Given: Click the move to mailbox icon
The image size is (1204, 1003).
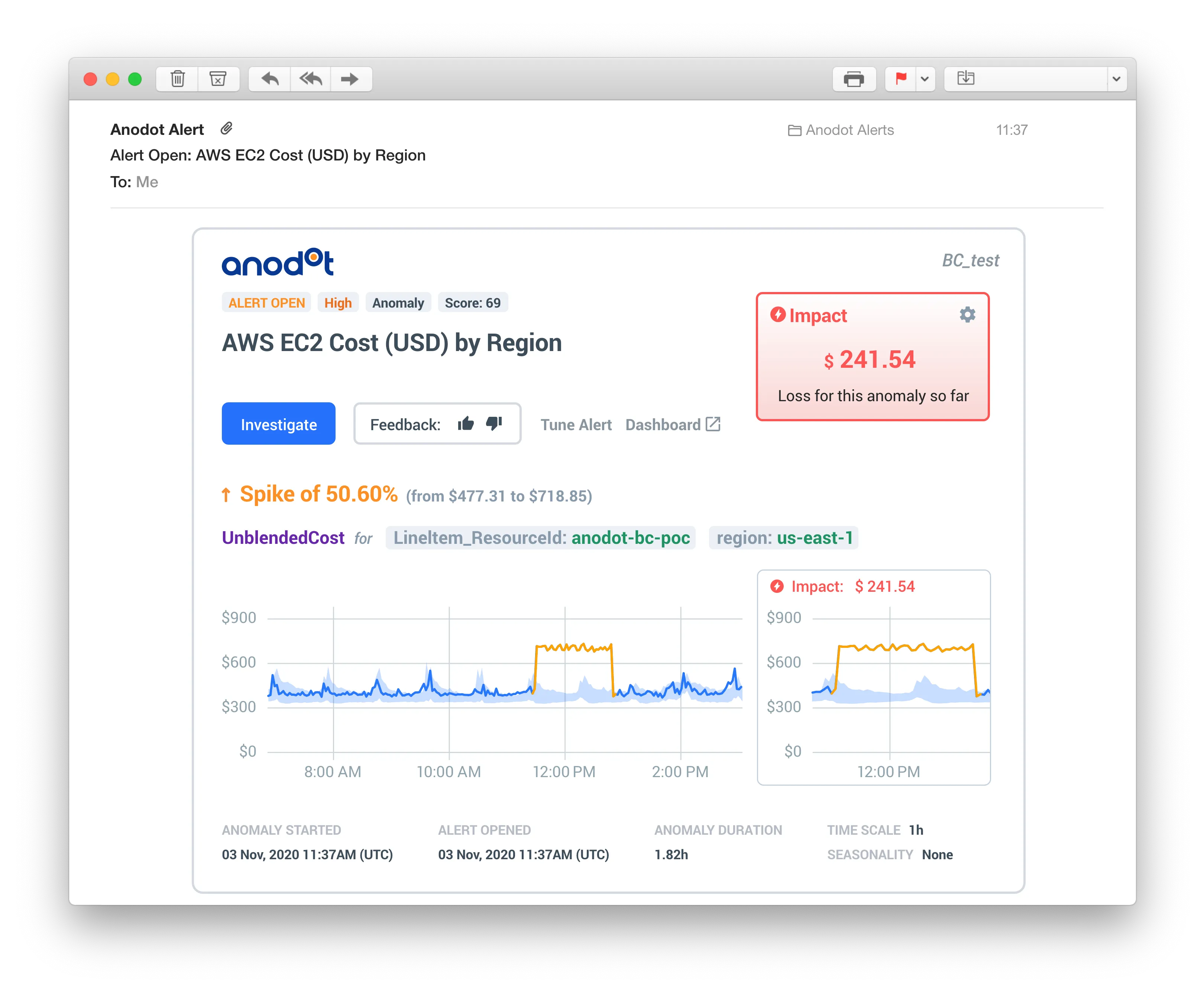Looking at the screenshot, I should (x=966, y=78).
